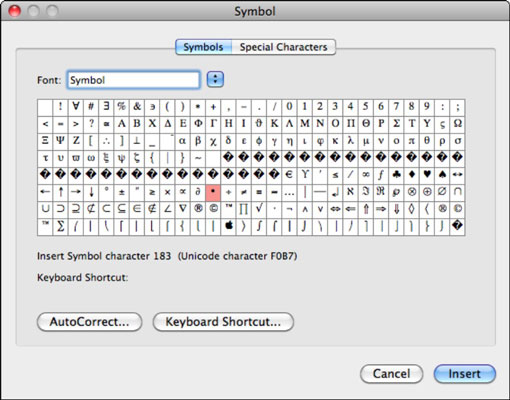Image resolution: width=510 pixels, height=400 pixels.
Task: Select the Apple logo symbol
Action: 229,226
